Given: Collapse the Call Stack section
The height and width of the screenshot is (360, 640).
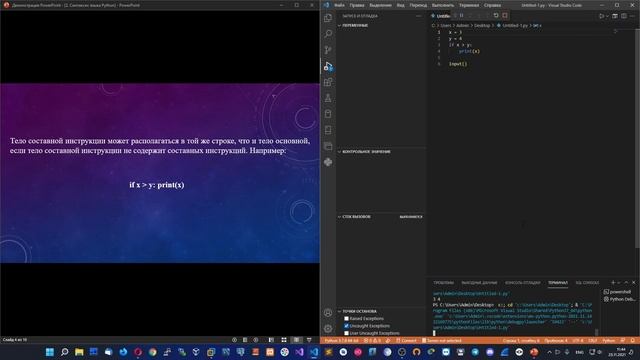Looking at the screenshot, I should 381,217.
